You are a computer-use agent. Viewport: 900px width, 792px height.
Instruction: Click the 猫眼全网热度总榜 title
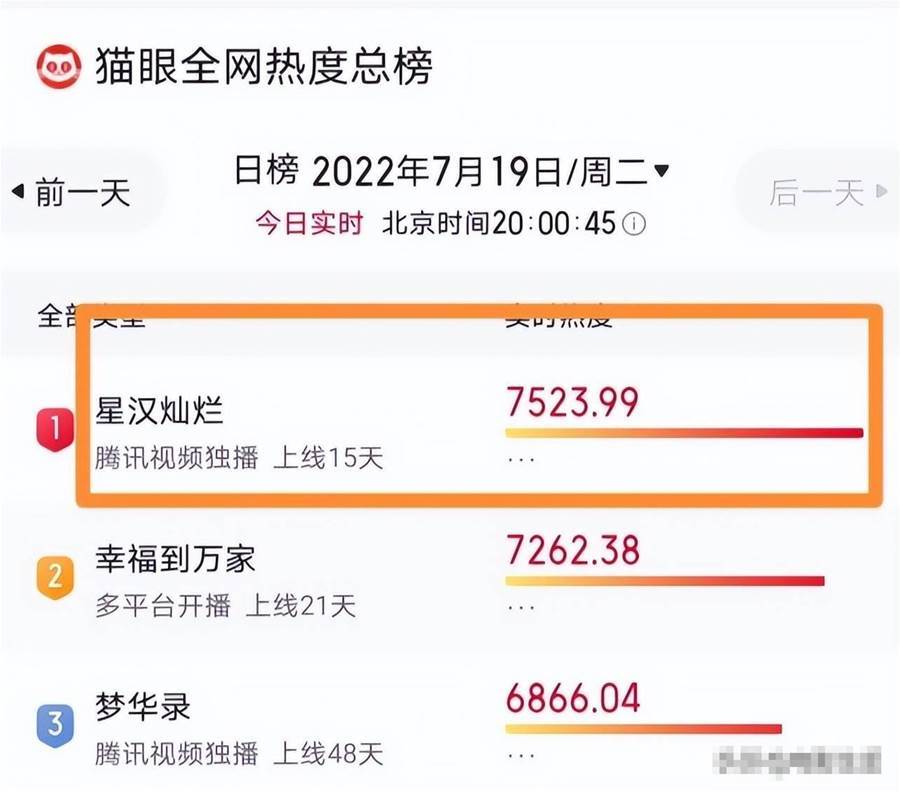[263, 67]
